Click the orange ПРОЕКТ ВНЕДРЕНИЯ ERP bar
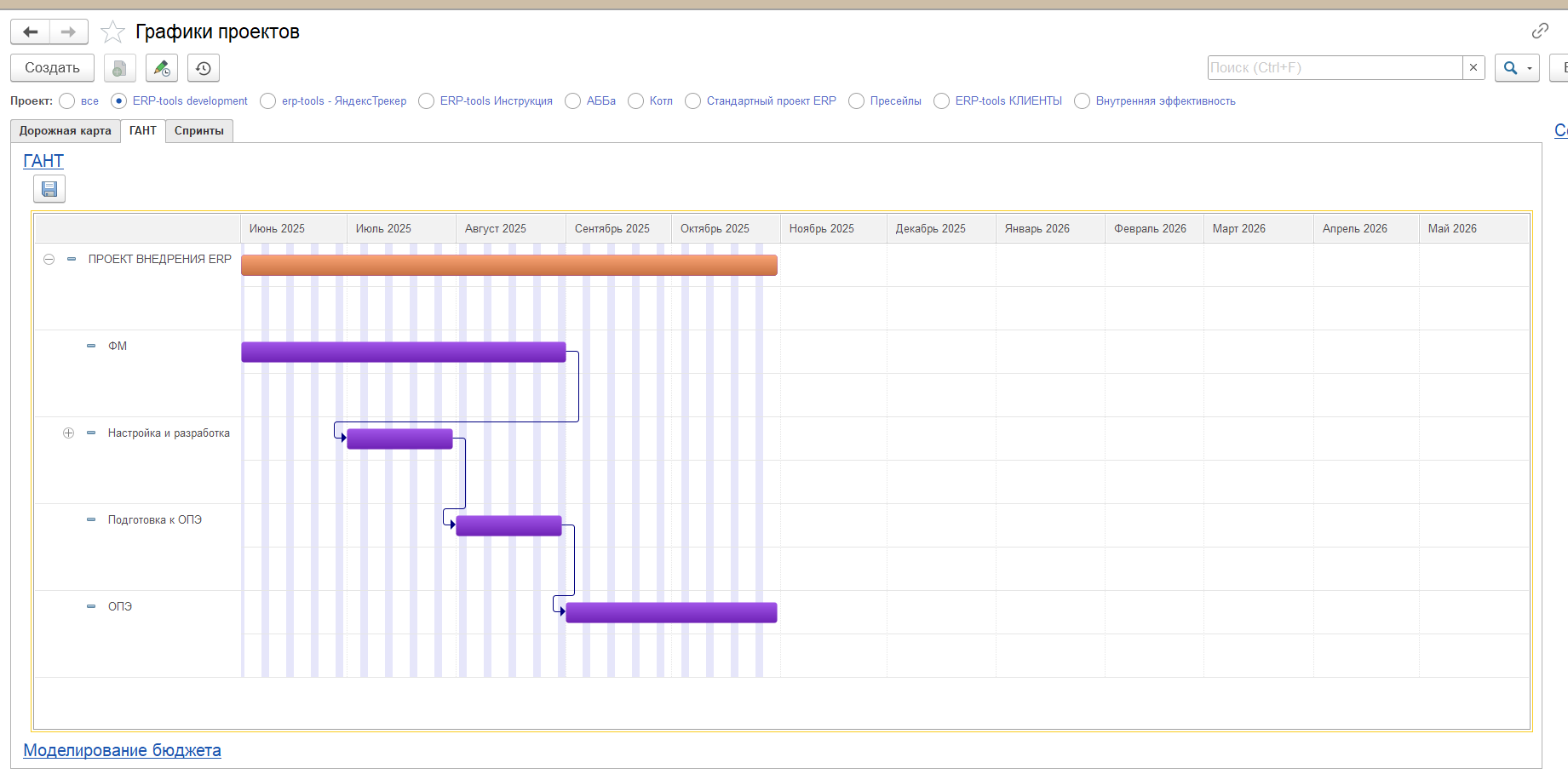Image resolution: width=1568 pixels, height=774 pixels. point(509,266)
